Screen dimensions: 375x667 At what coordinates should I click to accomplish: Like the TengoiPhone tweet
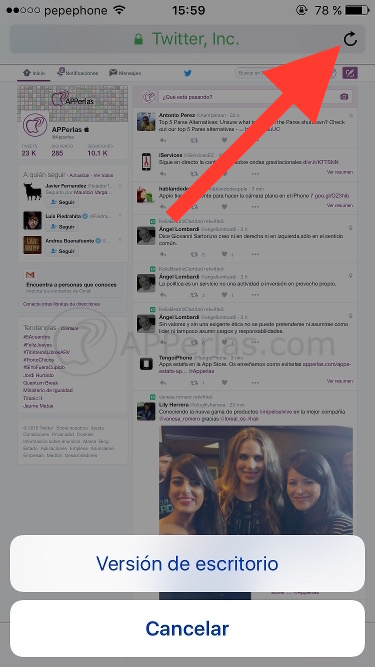224,383
